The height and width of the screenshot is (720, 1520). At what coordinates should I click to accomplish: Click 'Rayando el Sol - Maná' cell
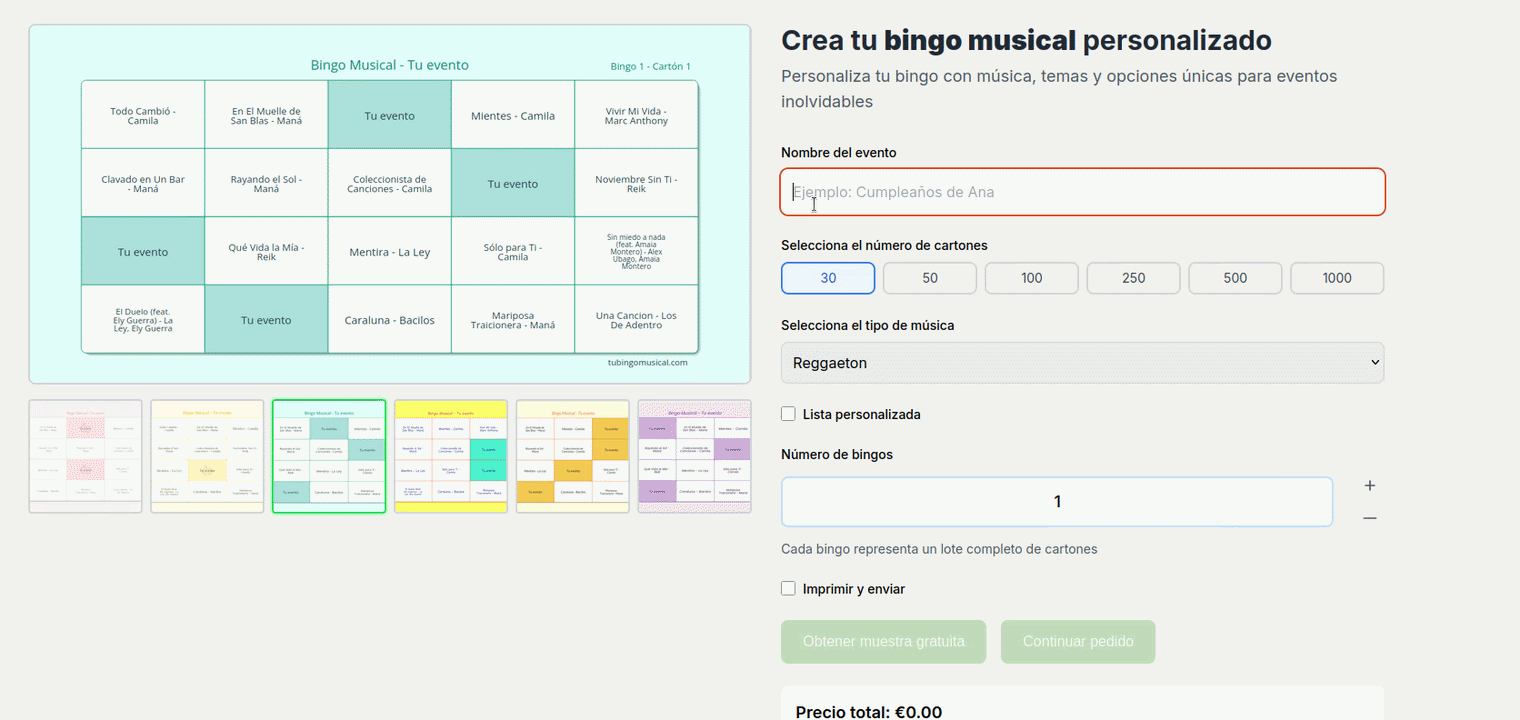pos(266,183)
